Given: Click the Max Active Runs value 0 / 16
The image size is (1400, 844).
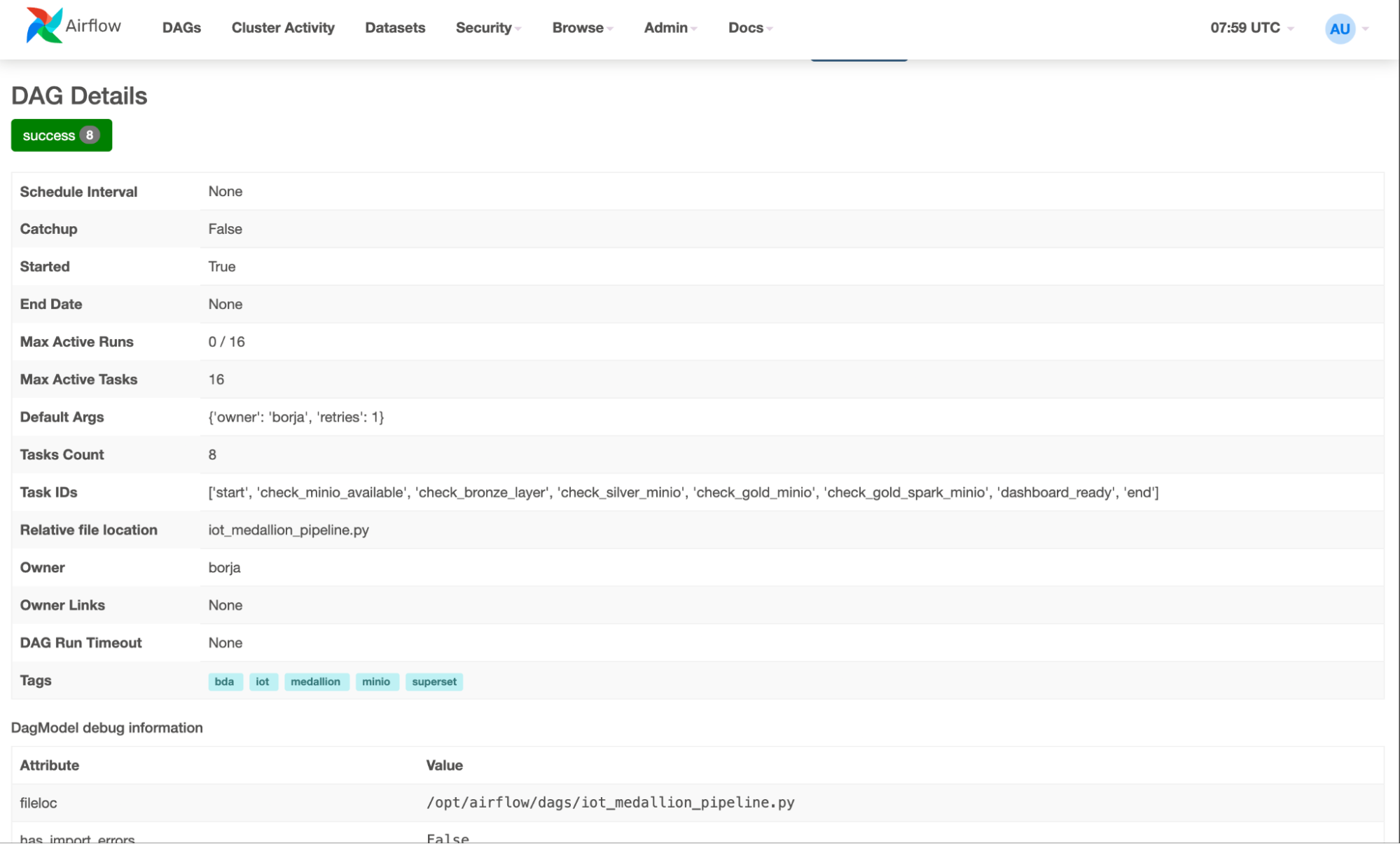Looking at the screenshot, I should pyautogui.click(x=226, y=342).
